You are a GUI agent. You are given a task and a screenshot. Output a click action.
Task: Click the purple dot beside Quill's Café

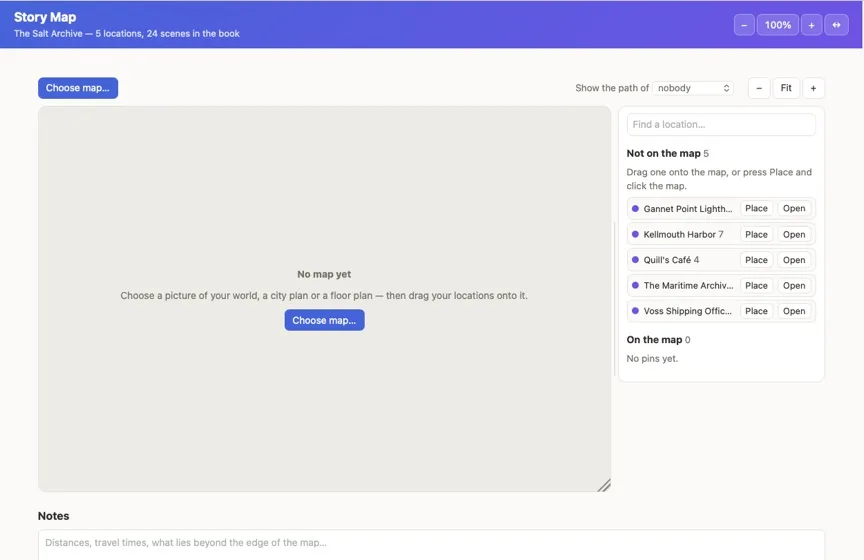[635, 260]
